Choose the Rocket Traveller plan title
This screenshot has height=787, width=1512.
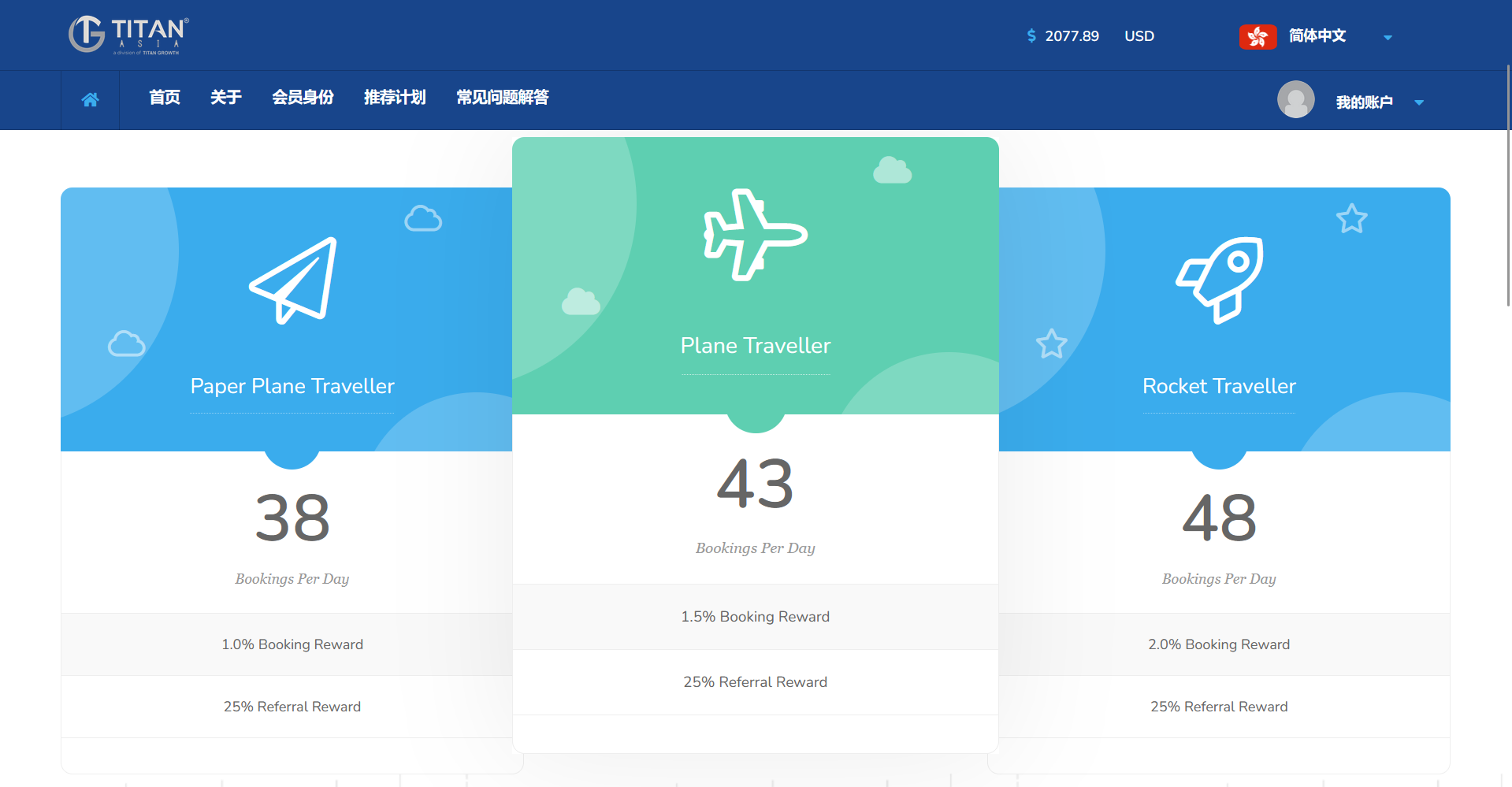[x=1218, y=386]
